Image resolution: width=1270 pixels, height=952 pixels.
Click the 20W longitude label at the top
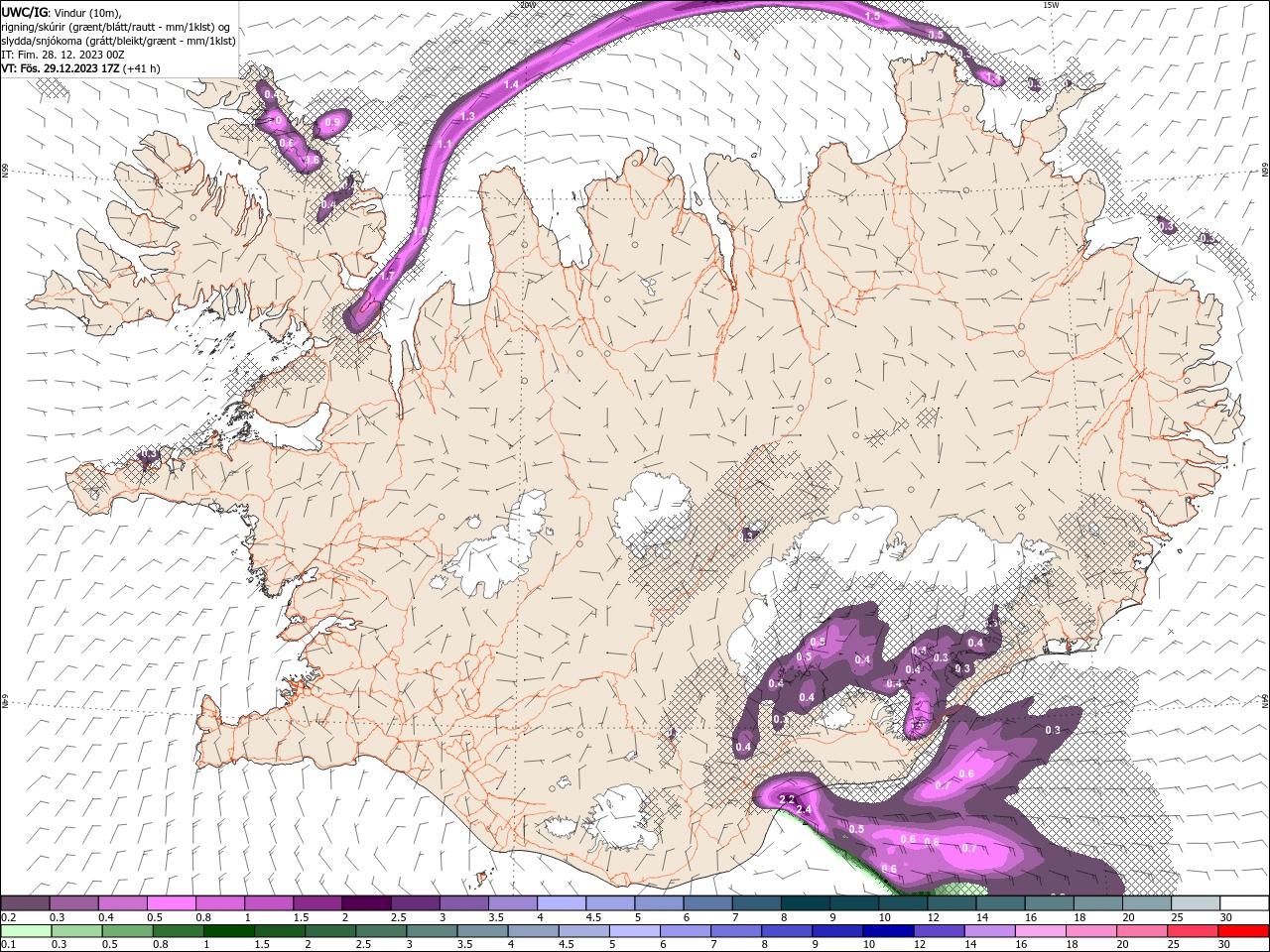tap(527, 5)
